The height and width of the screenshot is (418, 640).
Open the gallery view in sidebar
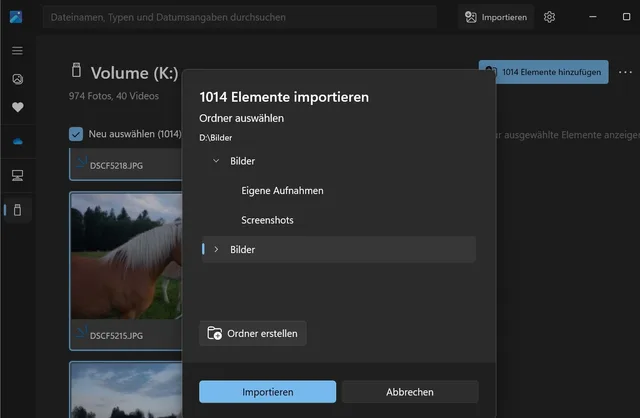click(17, 79)
